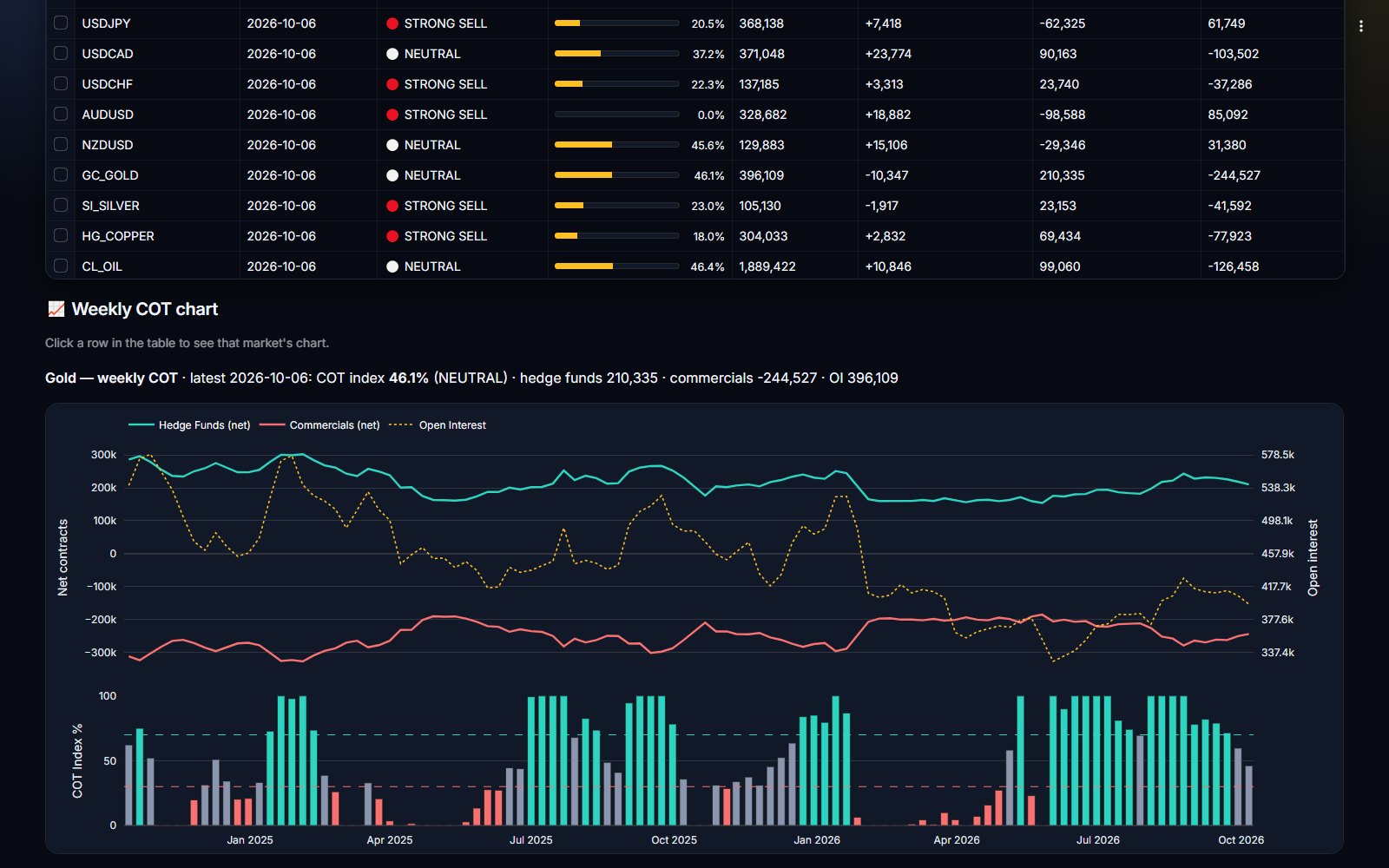Check the SI_SILVER row checkbox

(x=61, y=205)
